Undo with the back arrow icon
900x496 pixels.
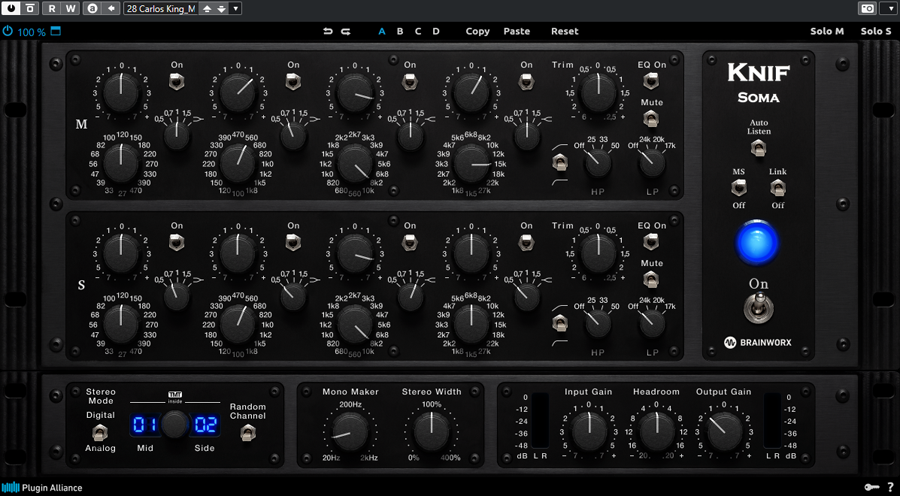coord(328,32)
